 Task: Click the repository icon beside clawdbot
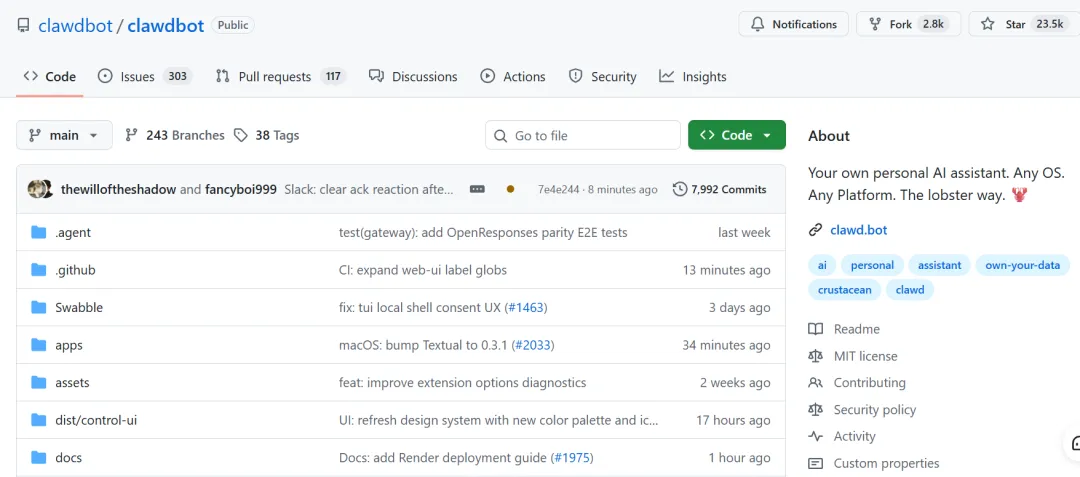[23, 25]
